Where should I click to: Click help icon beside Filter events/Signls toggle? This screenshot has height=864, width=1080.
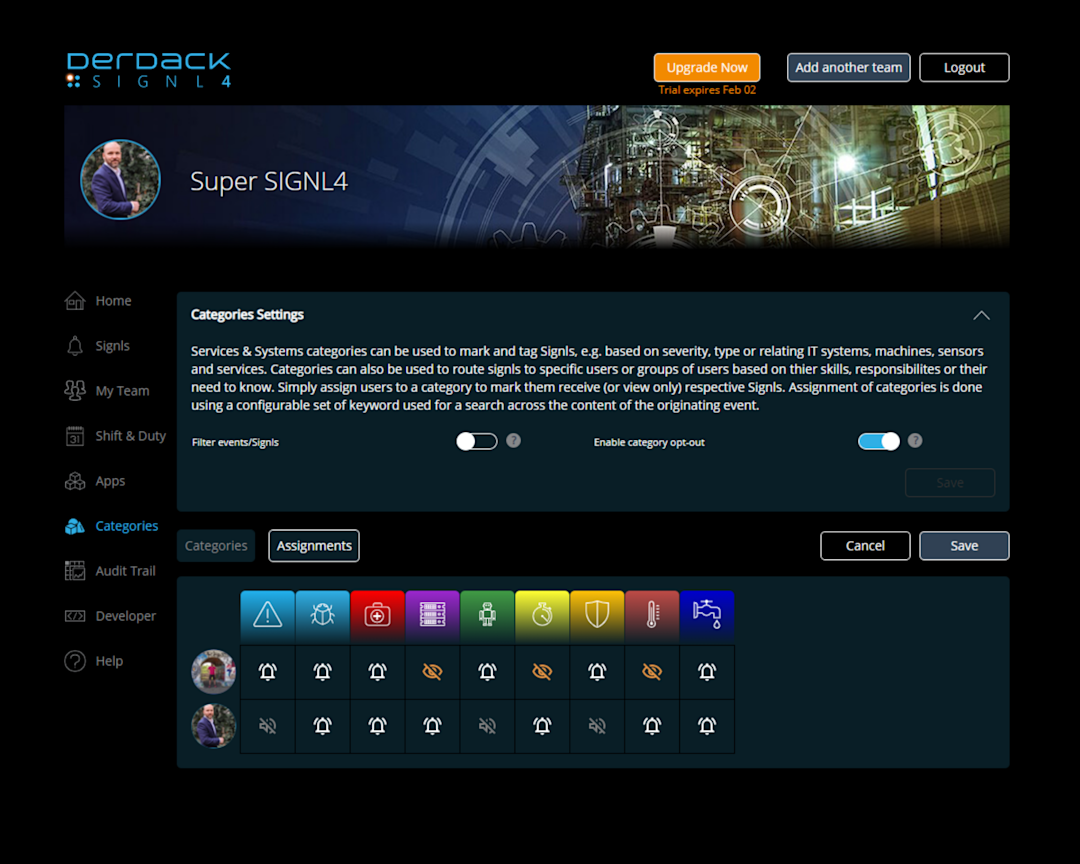click(514, 440)
